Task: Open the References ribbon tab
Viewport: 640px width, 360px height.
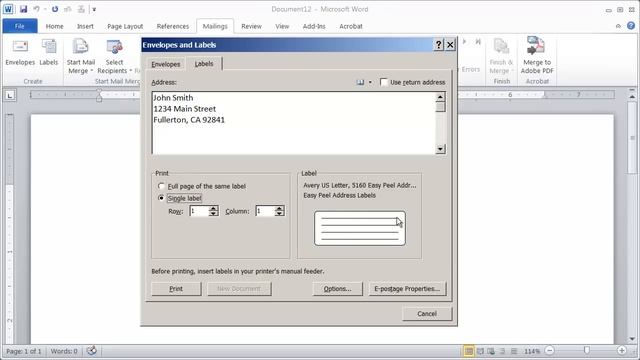Action: 173,26
